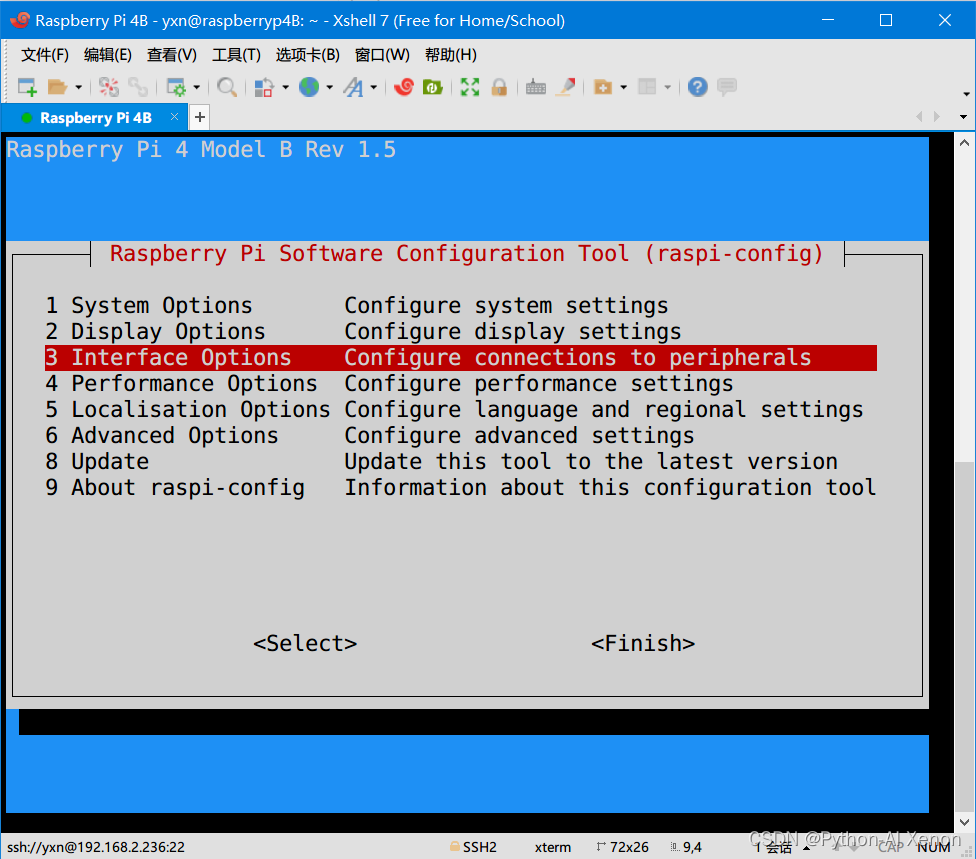This screenshot has width=976, height=859.
Task: Click the color scheme toolbar icon
Action: tap(264, 87)
